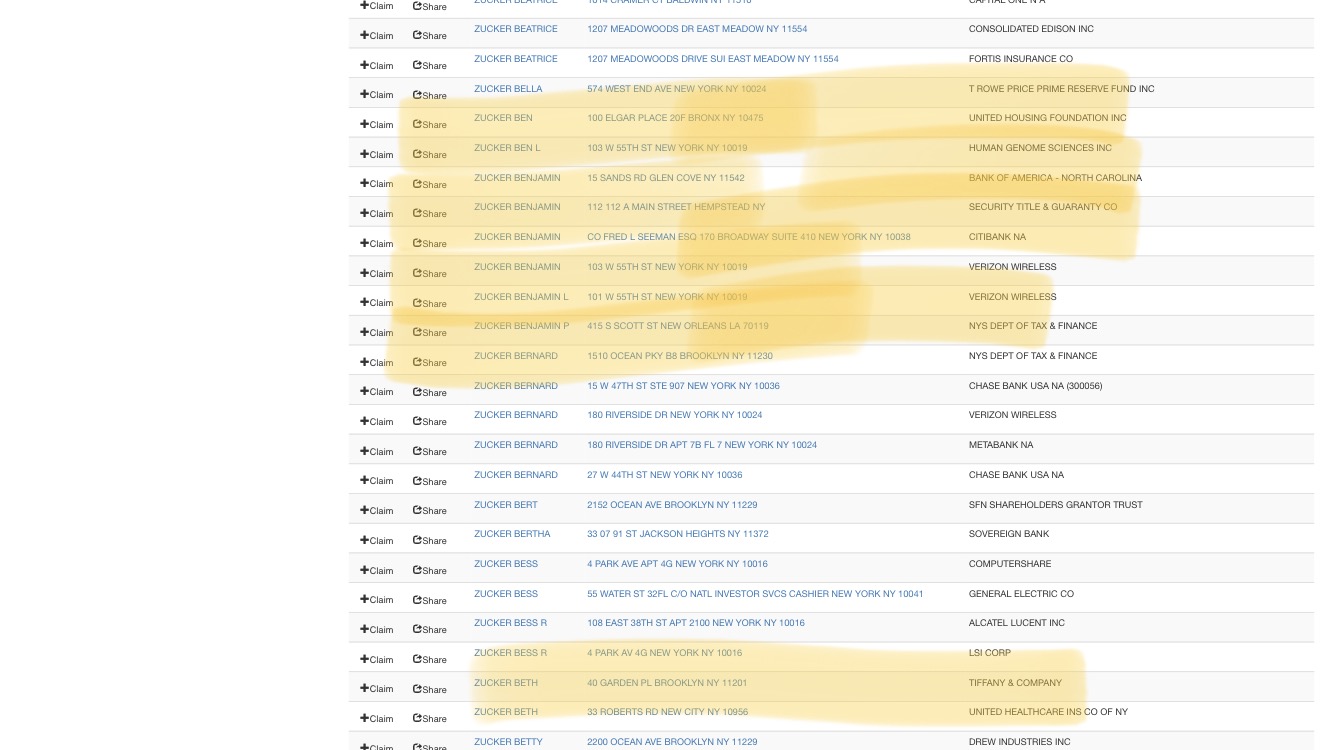
Task: Open address 2200 Ocean Ave Brooklyn
Action: click(x=672, y=742)
